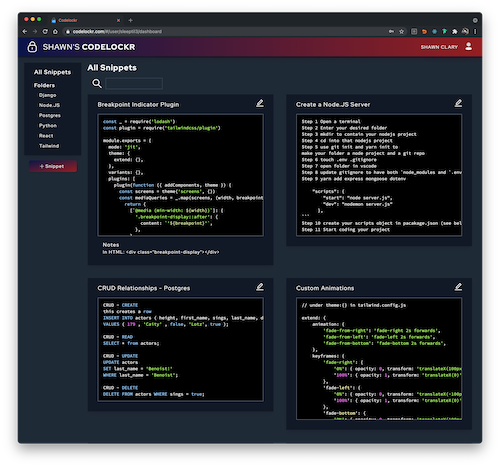Click the orange extension icon in the toolbar
The height and width of the screenshot is (467, 500).
(424, 31)
